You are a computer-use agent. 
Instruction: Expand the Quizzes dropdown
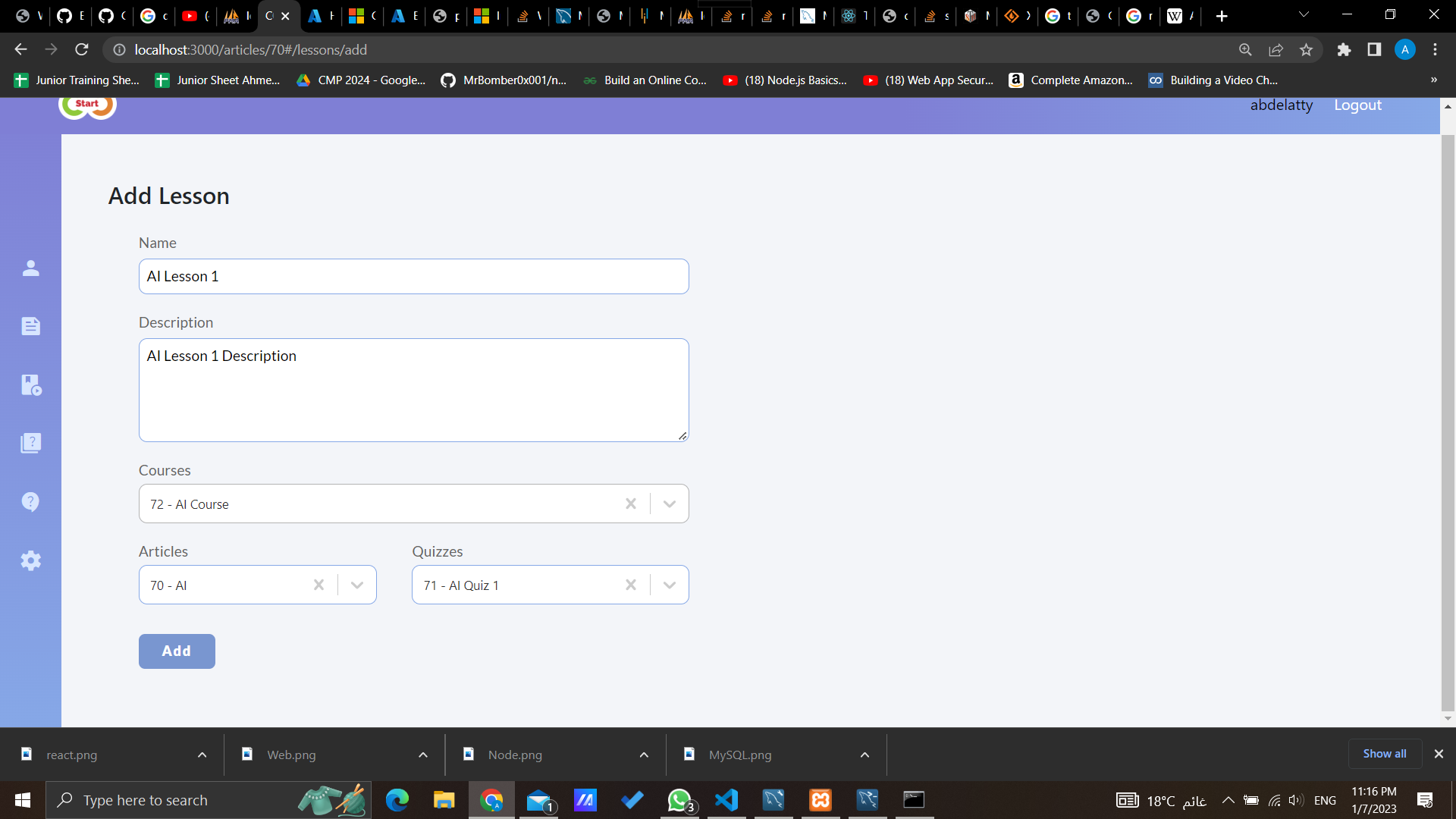click(669, 585)
